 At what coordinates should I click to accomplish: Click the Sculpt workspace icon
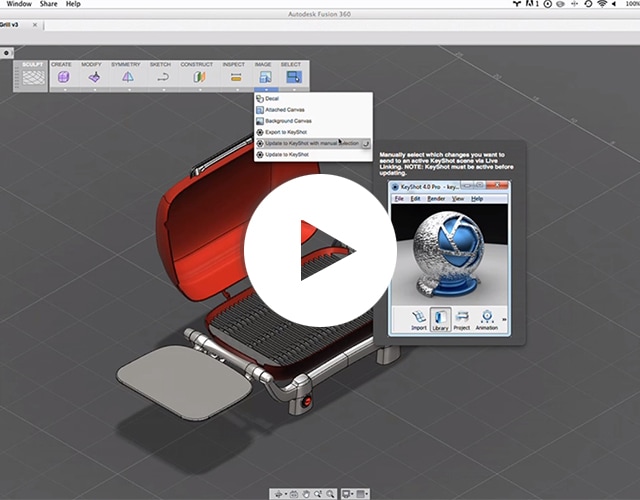[33, 77]
